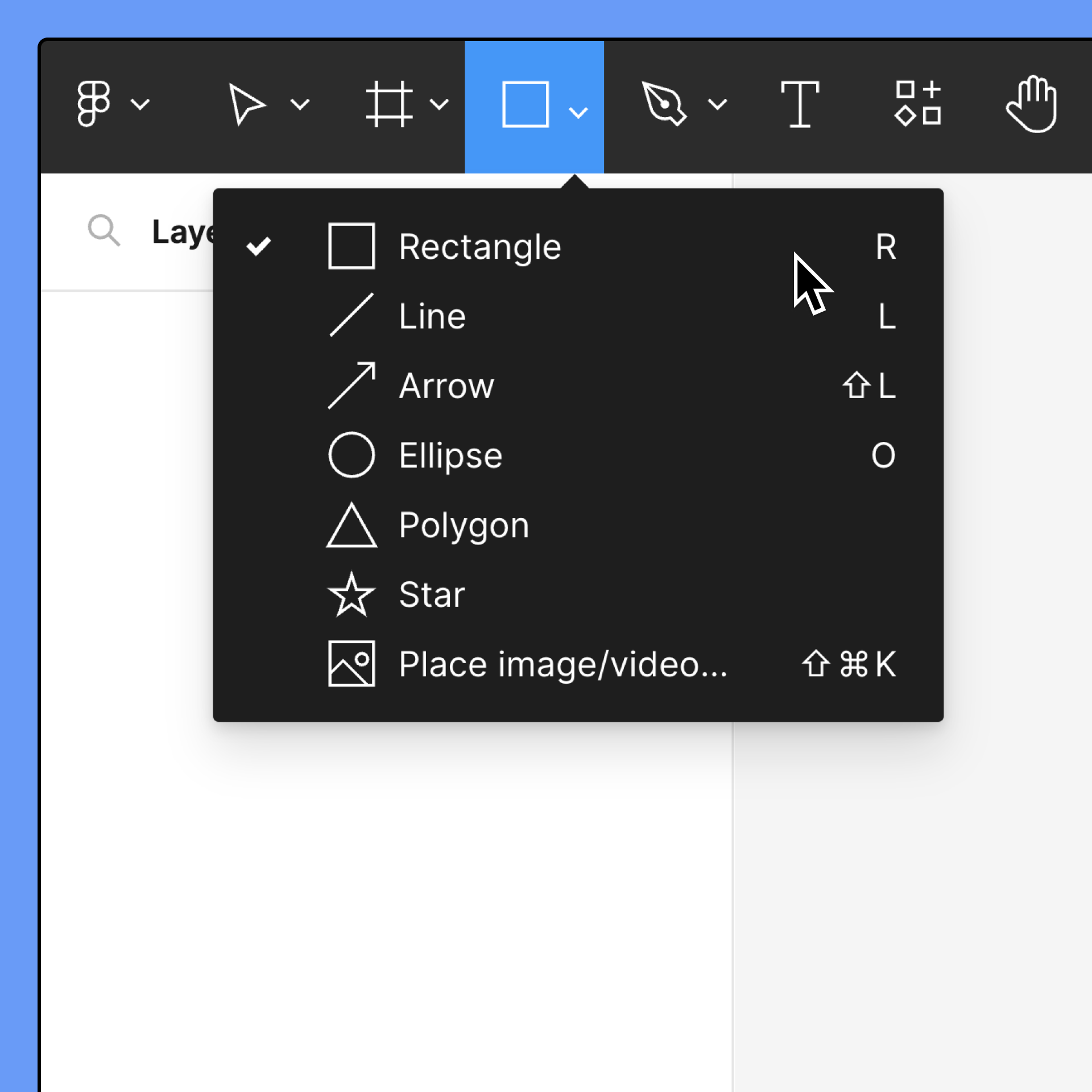Viewport: 1092px width, 1092px height.
Task: Select the Pen tool icon
Action: pyautogui.click(x=663, y=104)
